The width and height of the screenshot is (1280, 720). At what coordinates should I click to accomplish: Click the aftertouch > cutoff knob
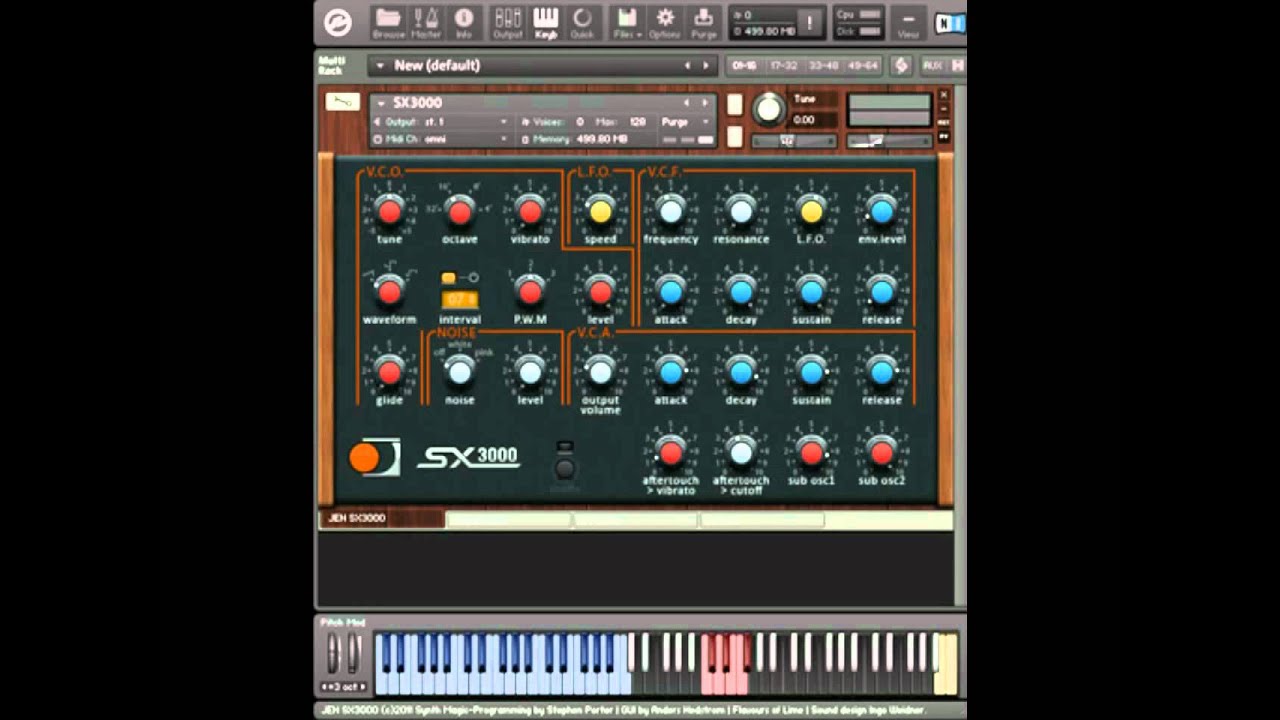(741, 453)
